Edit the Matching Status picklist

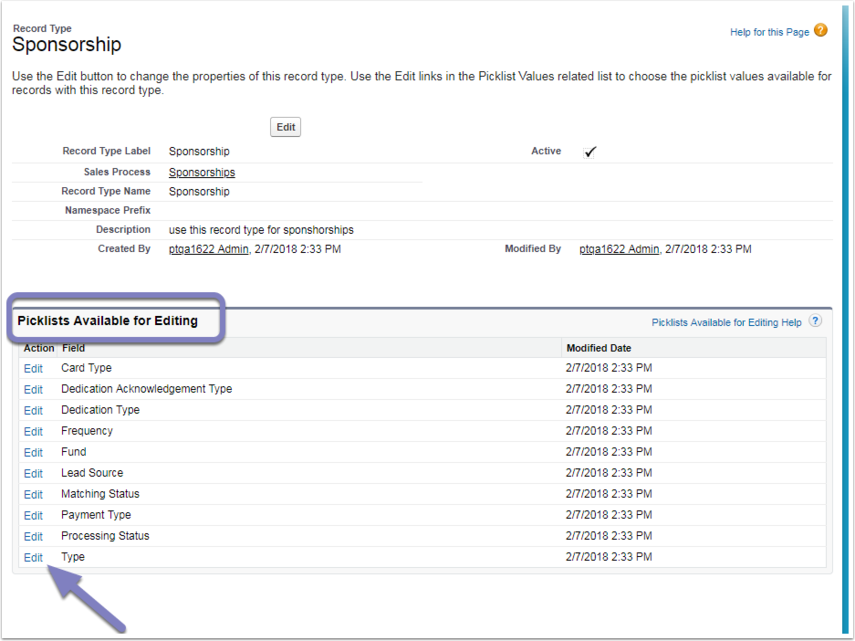click(x=33, y=495)
